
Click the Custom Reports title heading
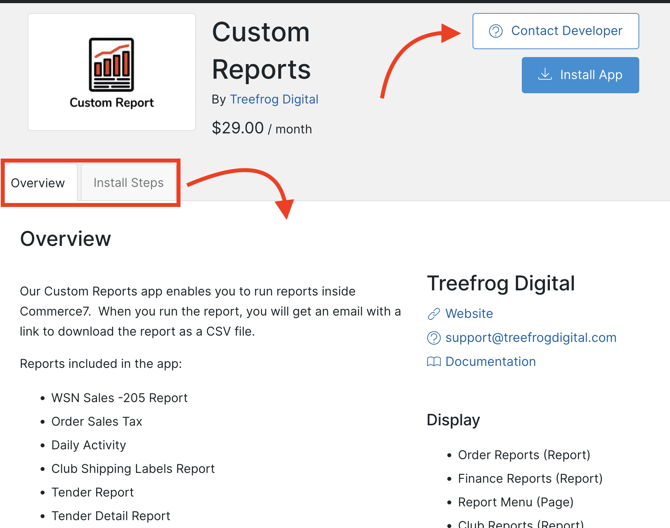point(261,50)
